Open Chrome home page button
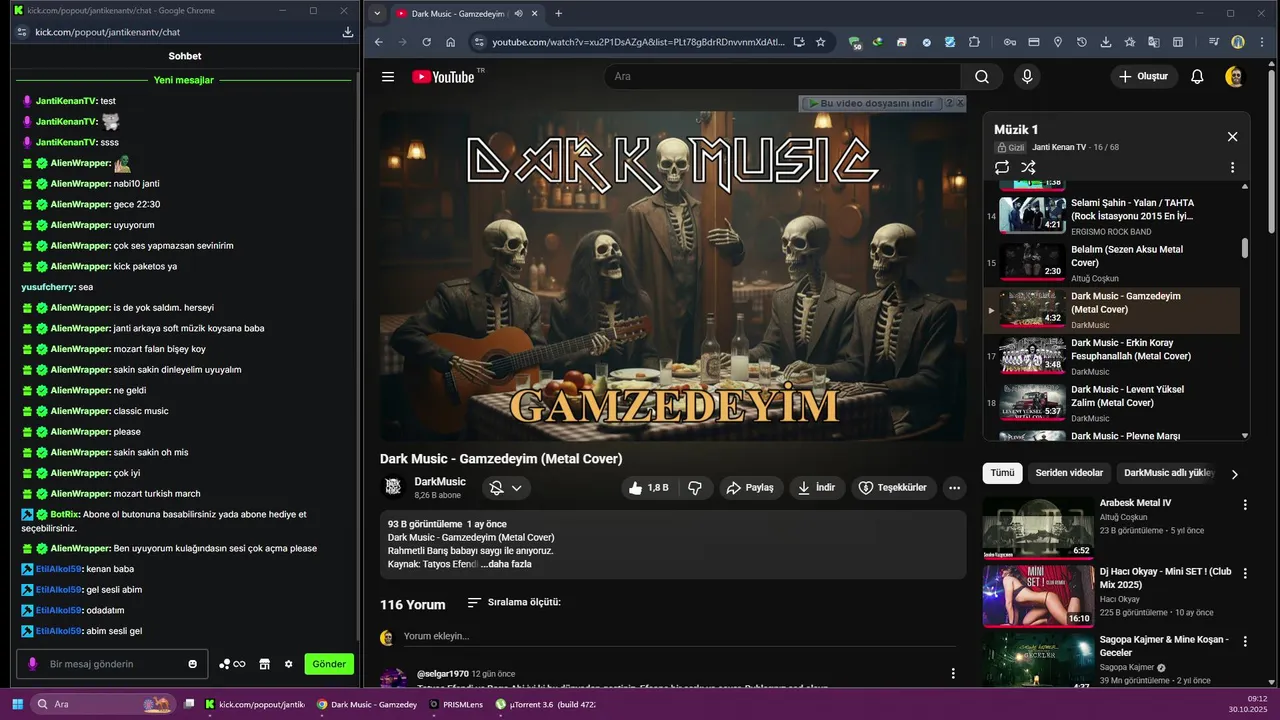1280x720 pixels. [x=451, y=42]
